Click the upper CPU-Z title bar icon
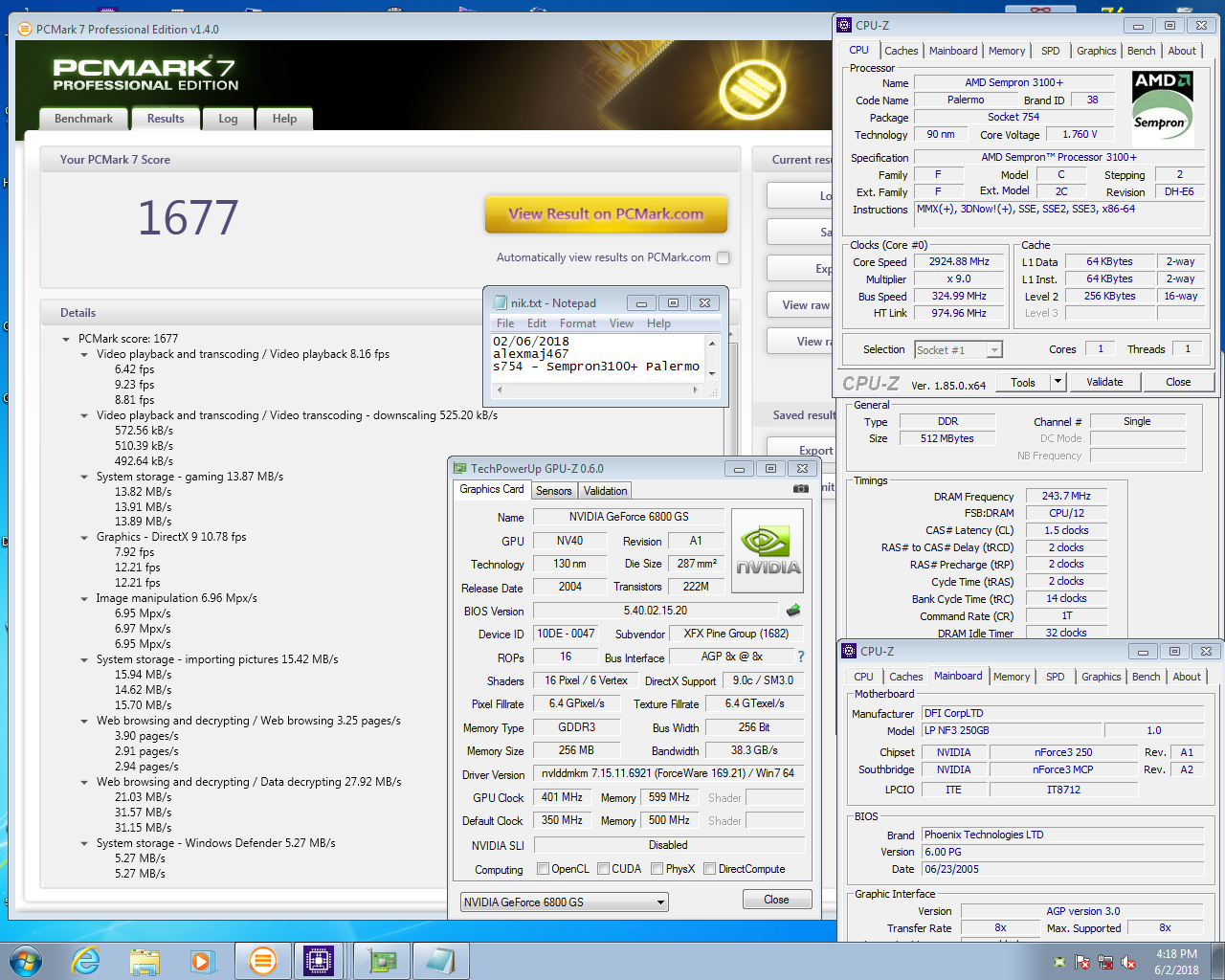Screen dimensions: 1225x980 [844, 26]
